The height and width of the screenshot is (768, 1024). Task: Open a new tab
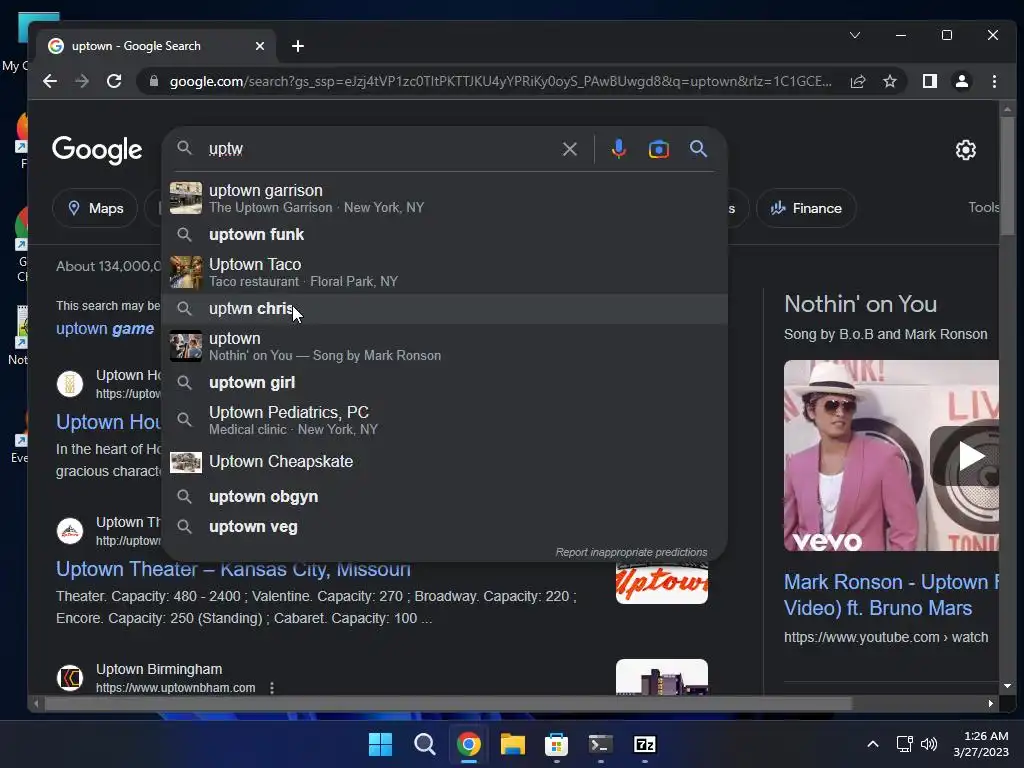click(x=298, y=46)
